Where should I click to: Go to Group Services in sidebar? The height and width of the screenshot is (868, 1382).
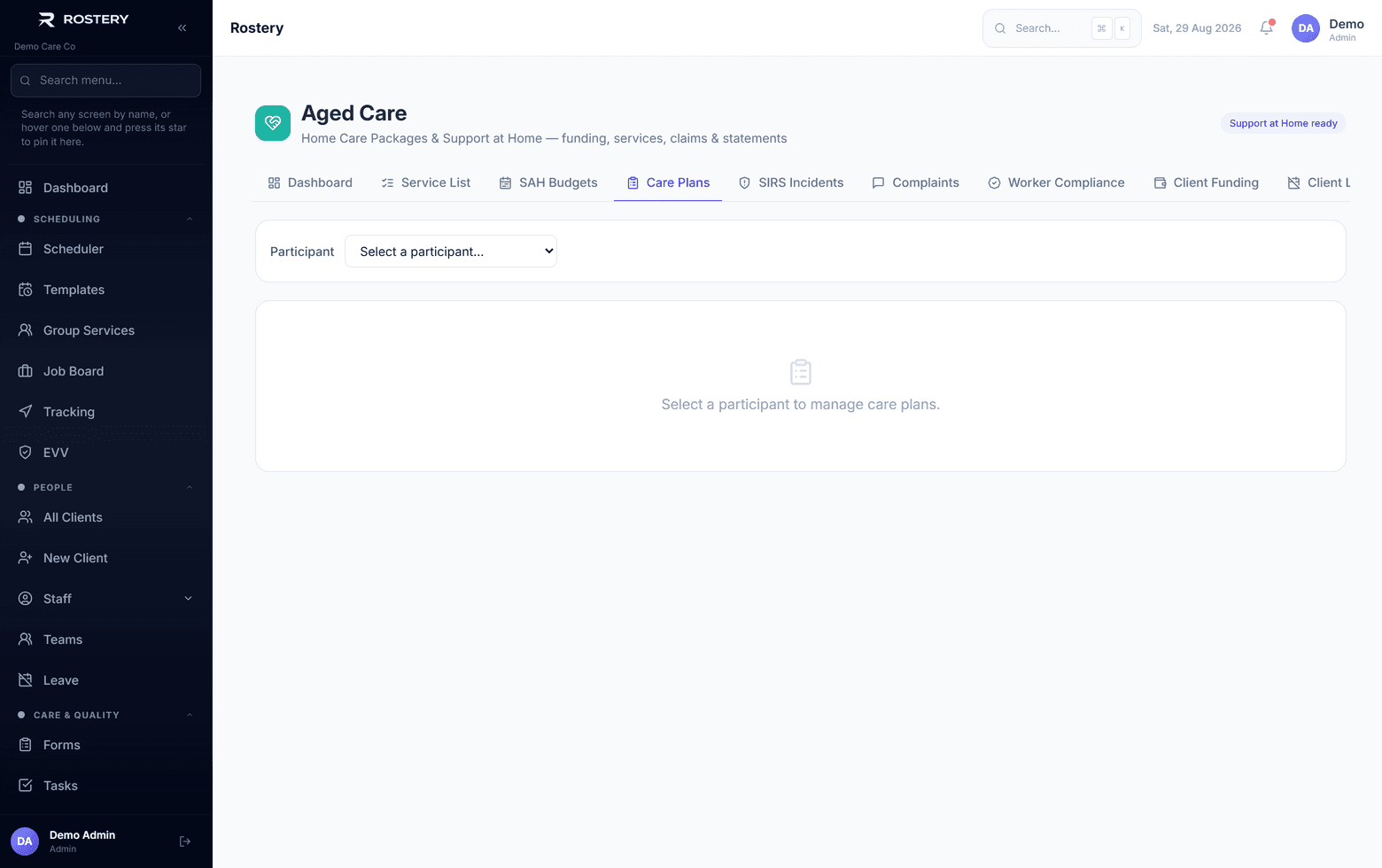click(106, 330)
